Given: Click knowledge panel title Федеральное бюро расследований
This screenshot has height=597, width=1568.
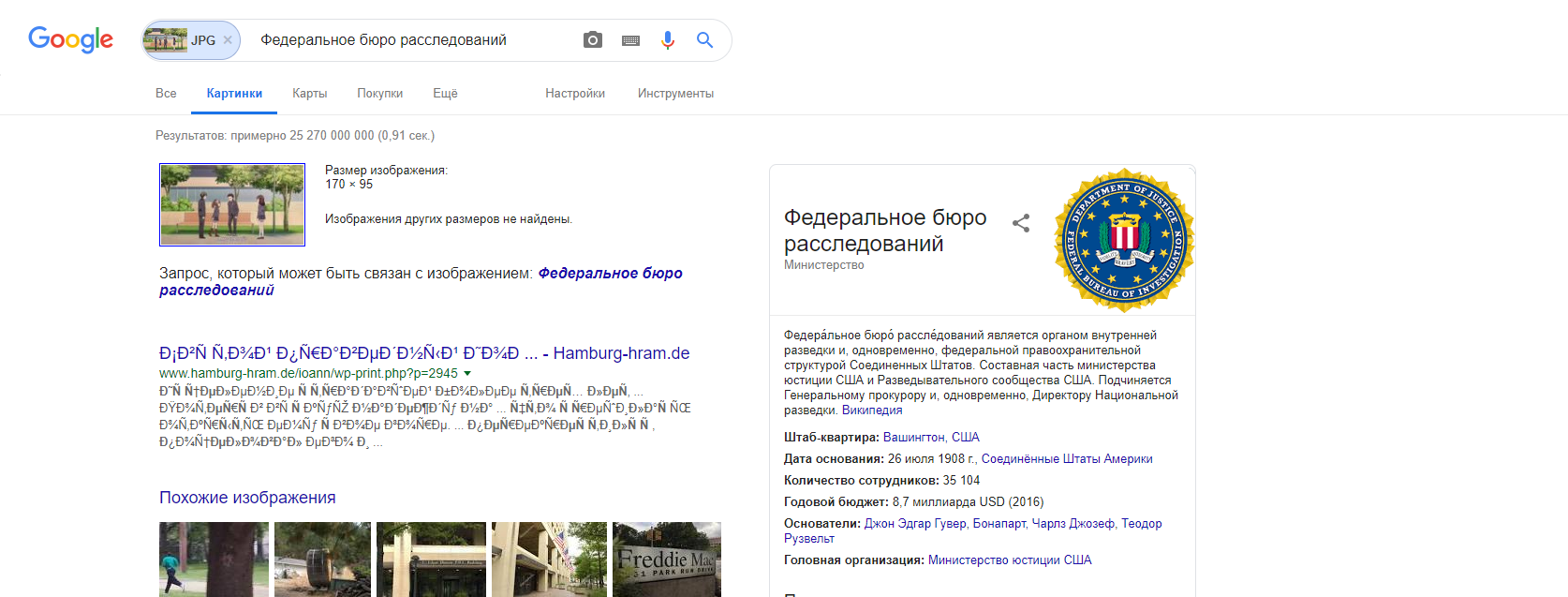Looking at the screenshot, I should 885,231.
